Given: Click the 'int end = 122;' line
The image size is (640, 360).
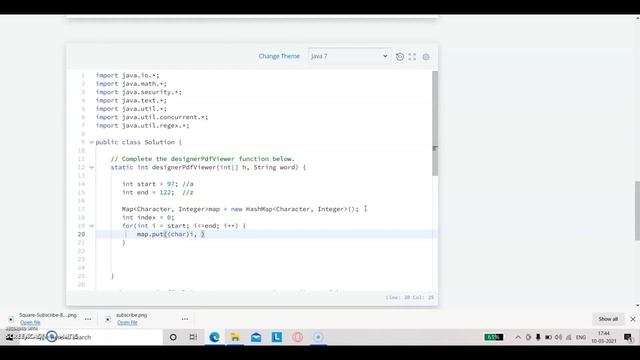Looking at the screenshot, I should click(x=158, y=193).
